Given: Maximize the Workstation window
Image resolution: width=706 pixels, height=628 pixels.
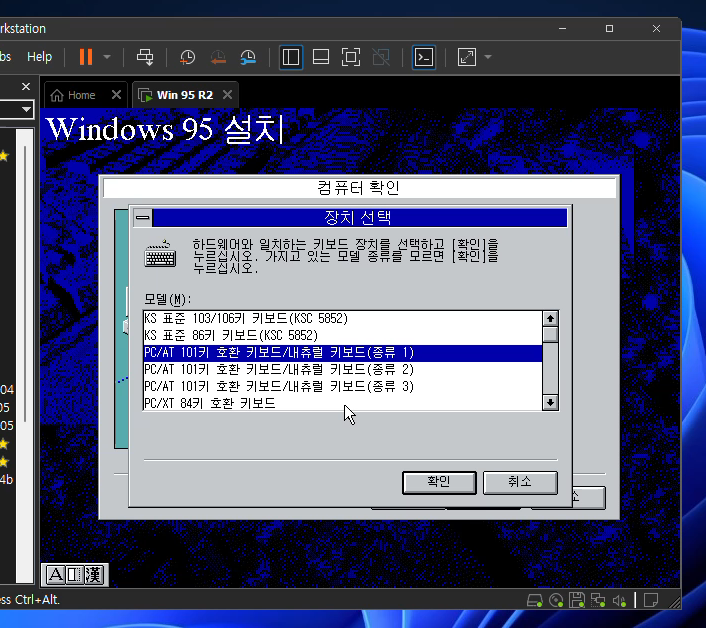Looking at the screenshot, I should click(609, 28).
